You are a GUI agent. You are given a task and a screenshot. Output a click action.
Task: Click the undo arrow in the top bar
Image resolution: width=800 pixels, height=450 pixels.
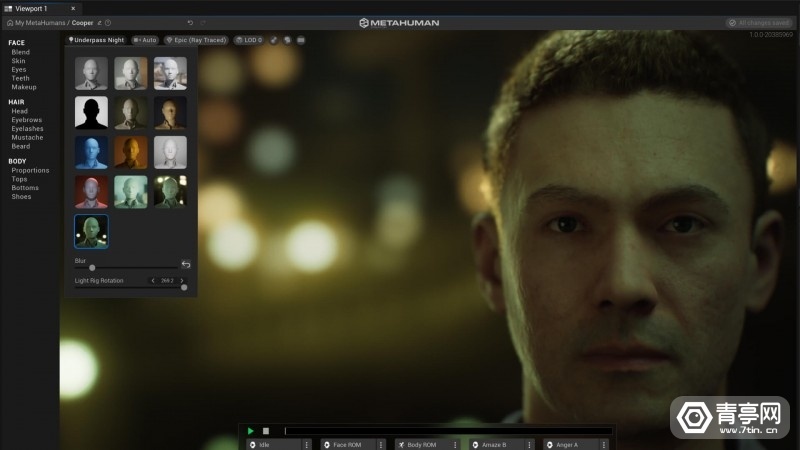[x=190, y=22]
